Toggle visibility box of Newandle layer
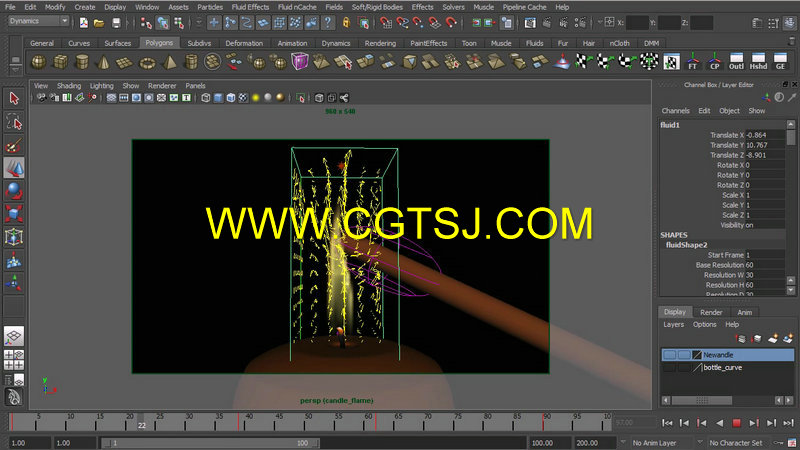 tap(669, 355)
